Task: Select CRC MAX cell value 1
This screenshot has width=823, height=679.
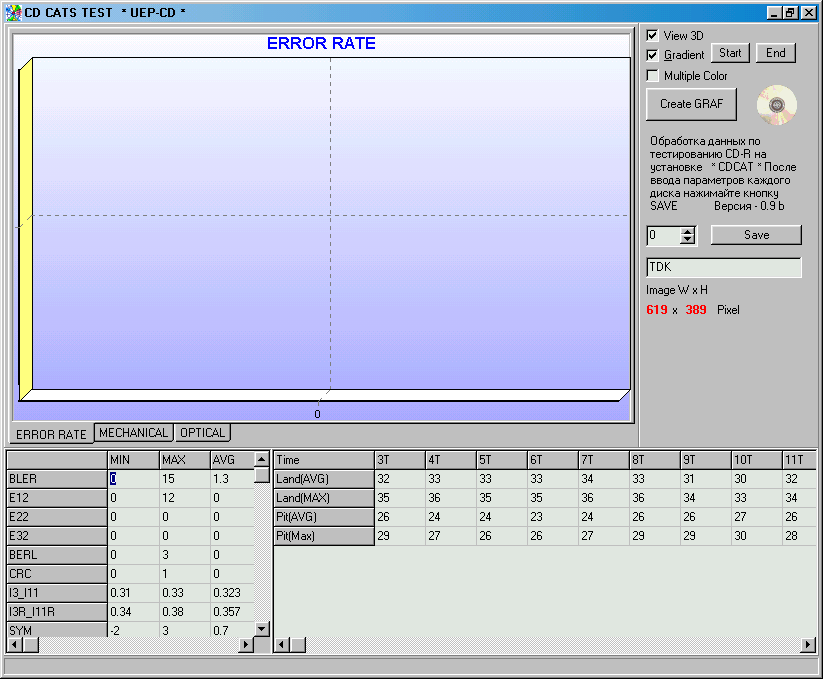Action: click(x=185, y=574)
